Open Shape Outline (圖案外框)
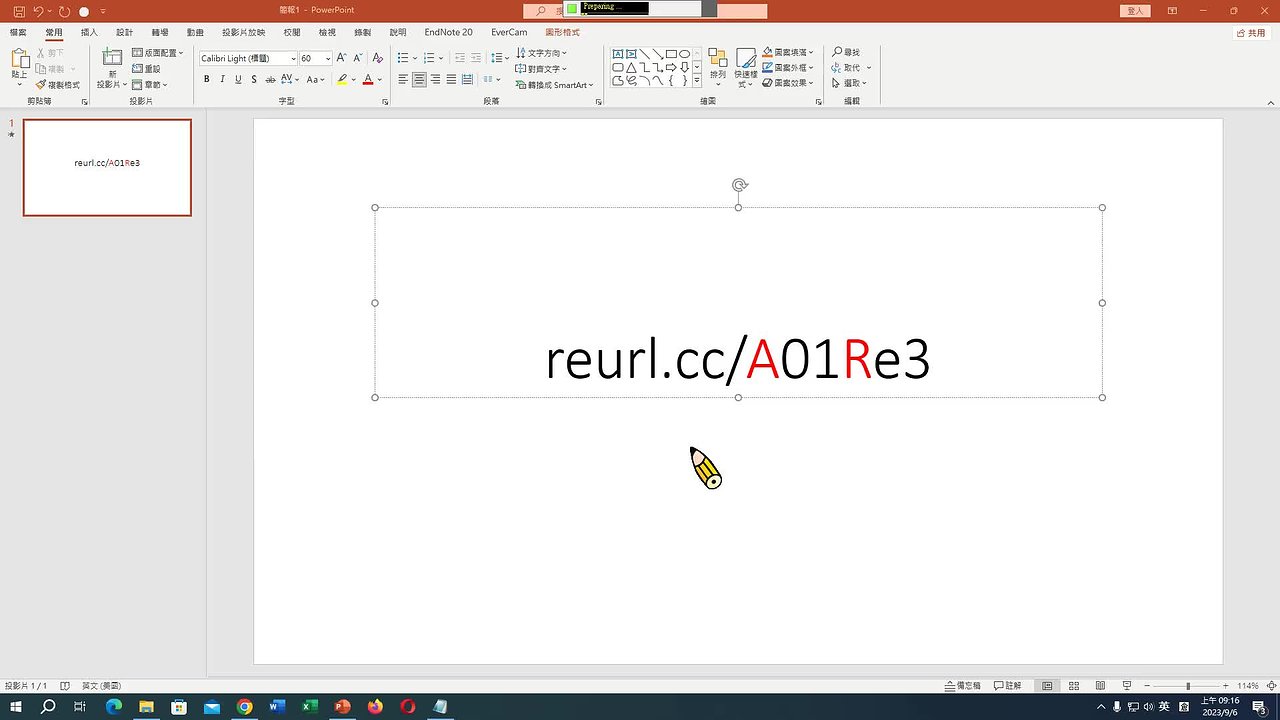1280x720 pixels. point(789,67)
